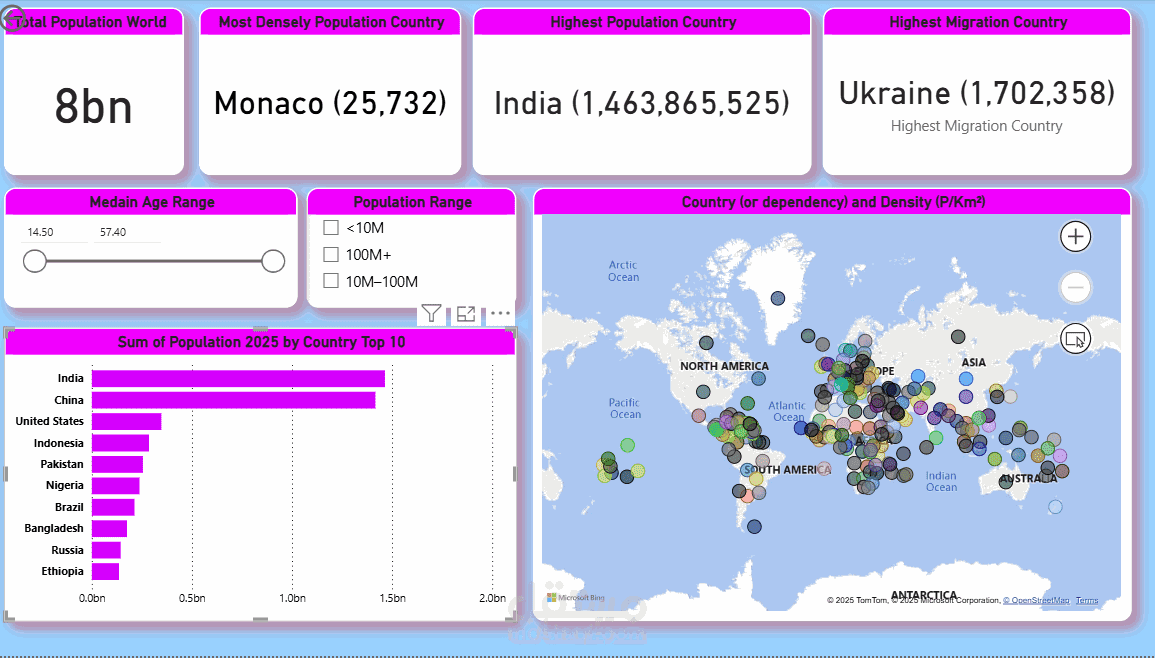The width and height of the screenshot is (1155, 658).
Task: Click the India (1,463,865,525) card value
Action: [642, 103]
